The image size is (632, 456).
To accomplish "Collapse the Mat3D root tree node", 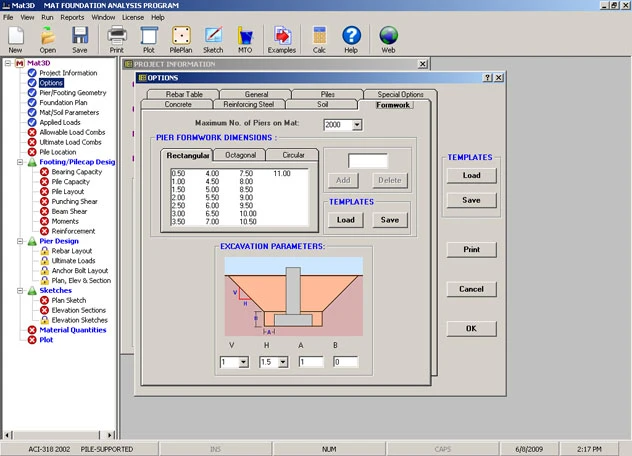I will click(x=8, y=63).
